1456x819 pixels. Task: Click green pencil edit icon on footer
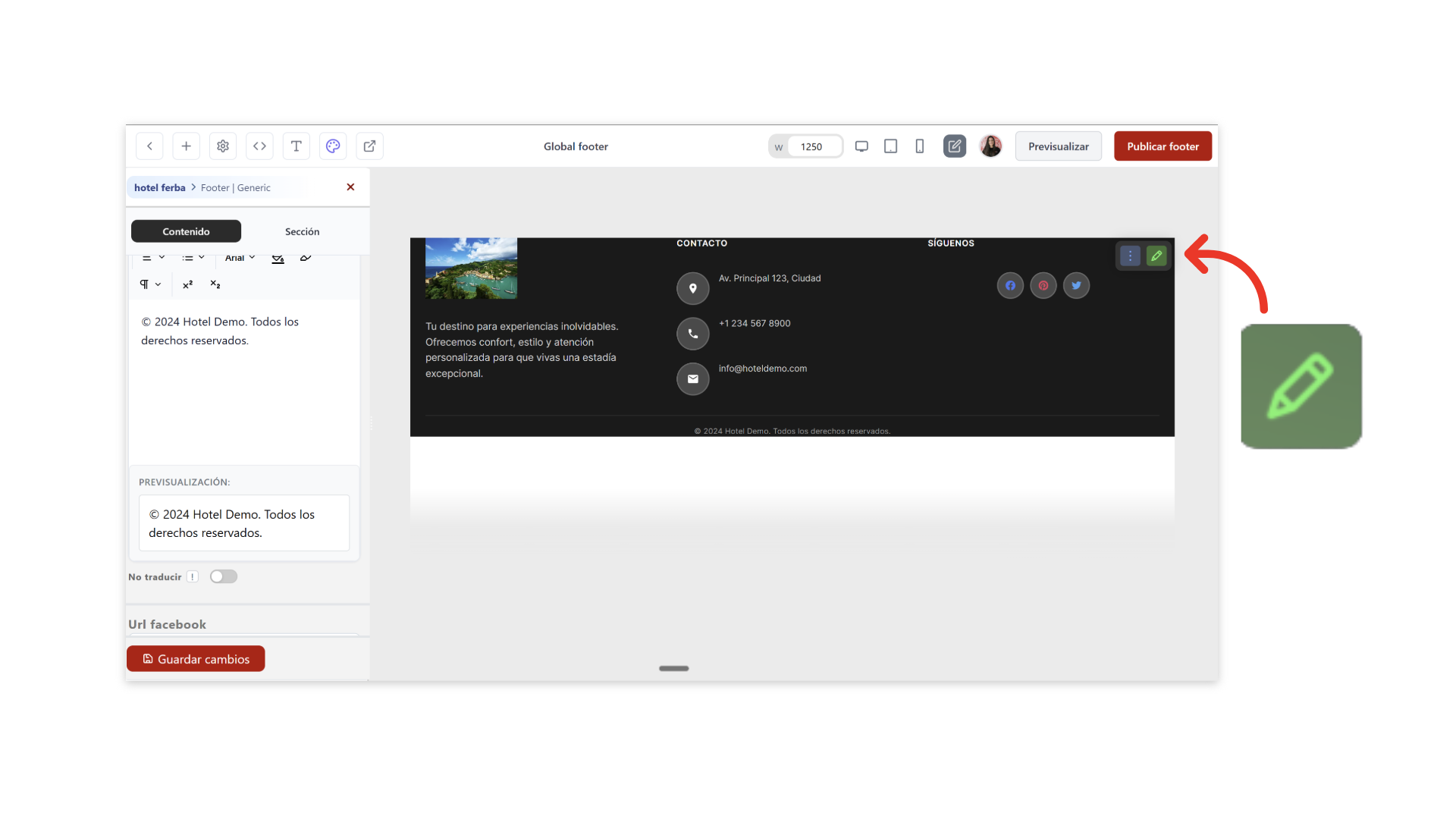click(1156, 256)
